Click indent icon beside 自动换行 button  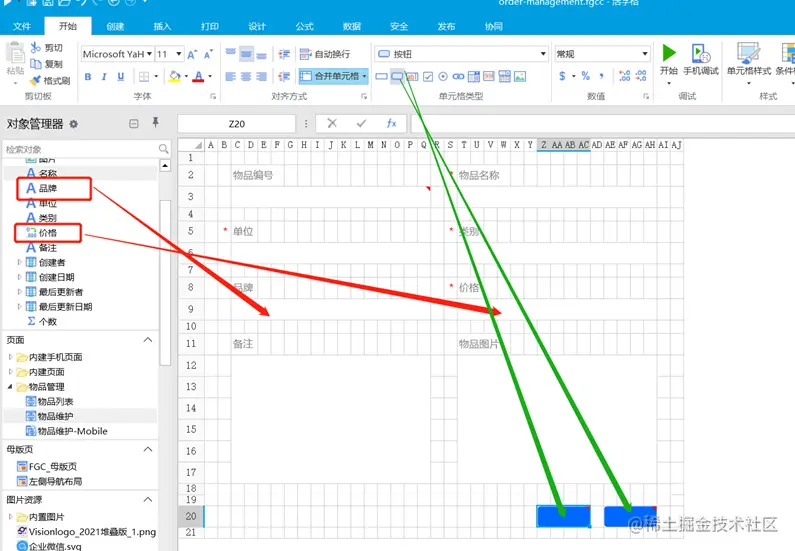(x=284, y=54)
